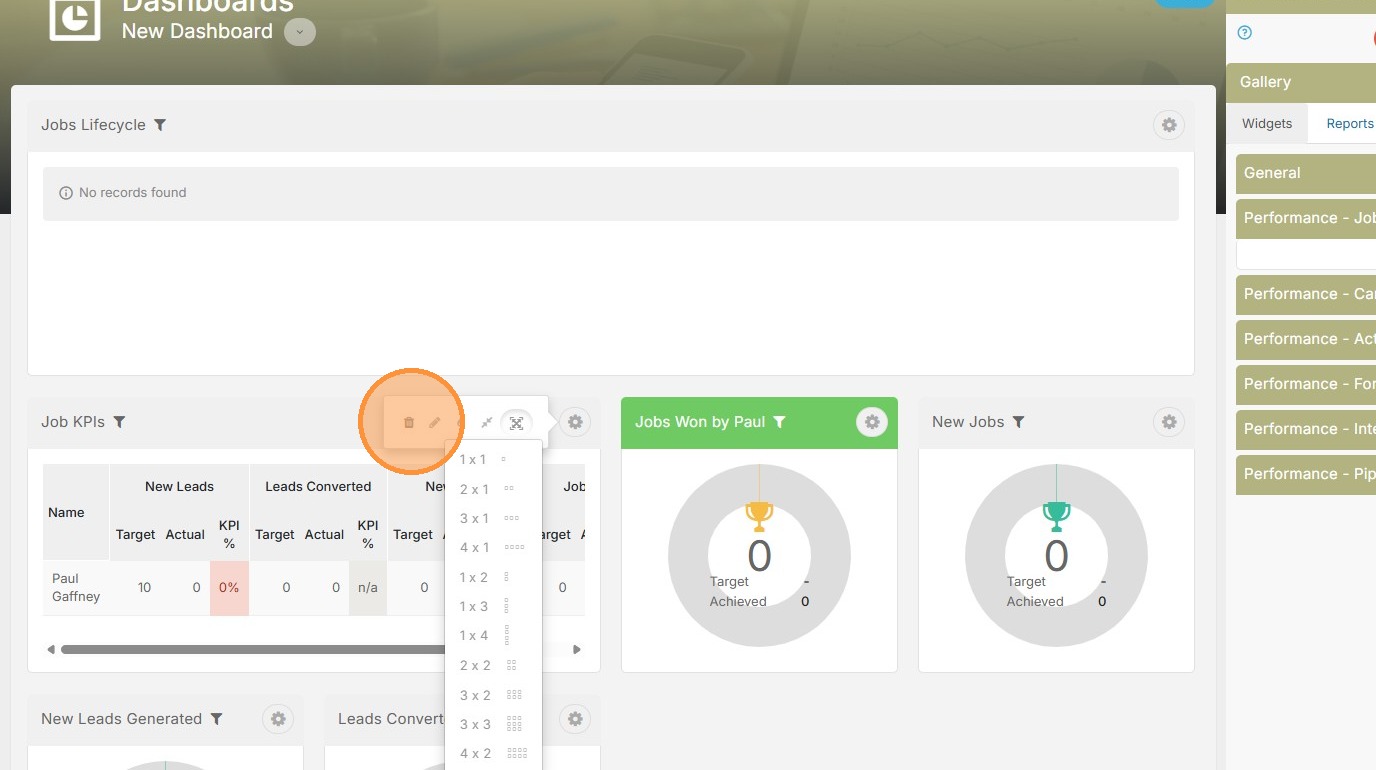The width and height of the screenshot is (1376, 770).
Task: Click the 'New Jobs' widget title
Action: [968, 422]
